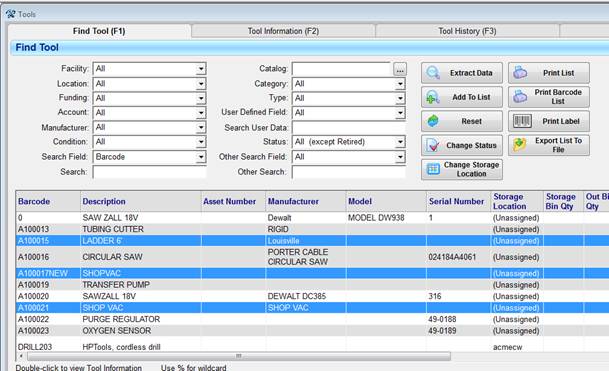This screenshot has height=371, width=609.
Task: Switch to the Tool History (F3) tab
Action: (x=467, y=31)
